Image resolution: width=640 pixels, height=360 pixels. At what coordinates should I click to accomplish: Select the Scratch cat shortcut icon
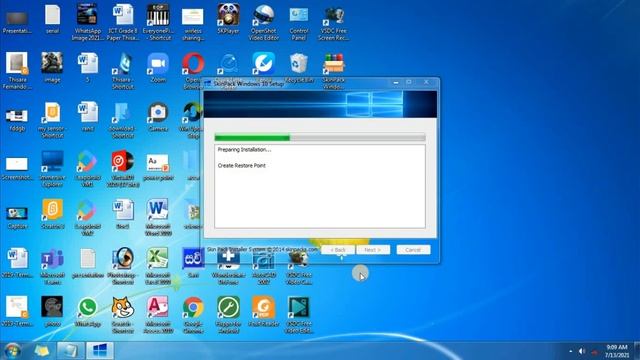[x=123, y=315]
